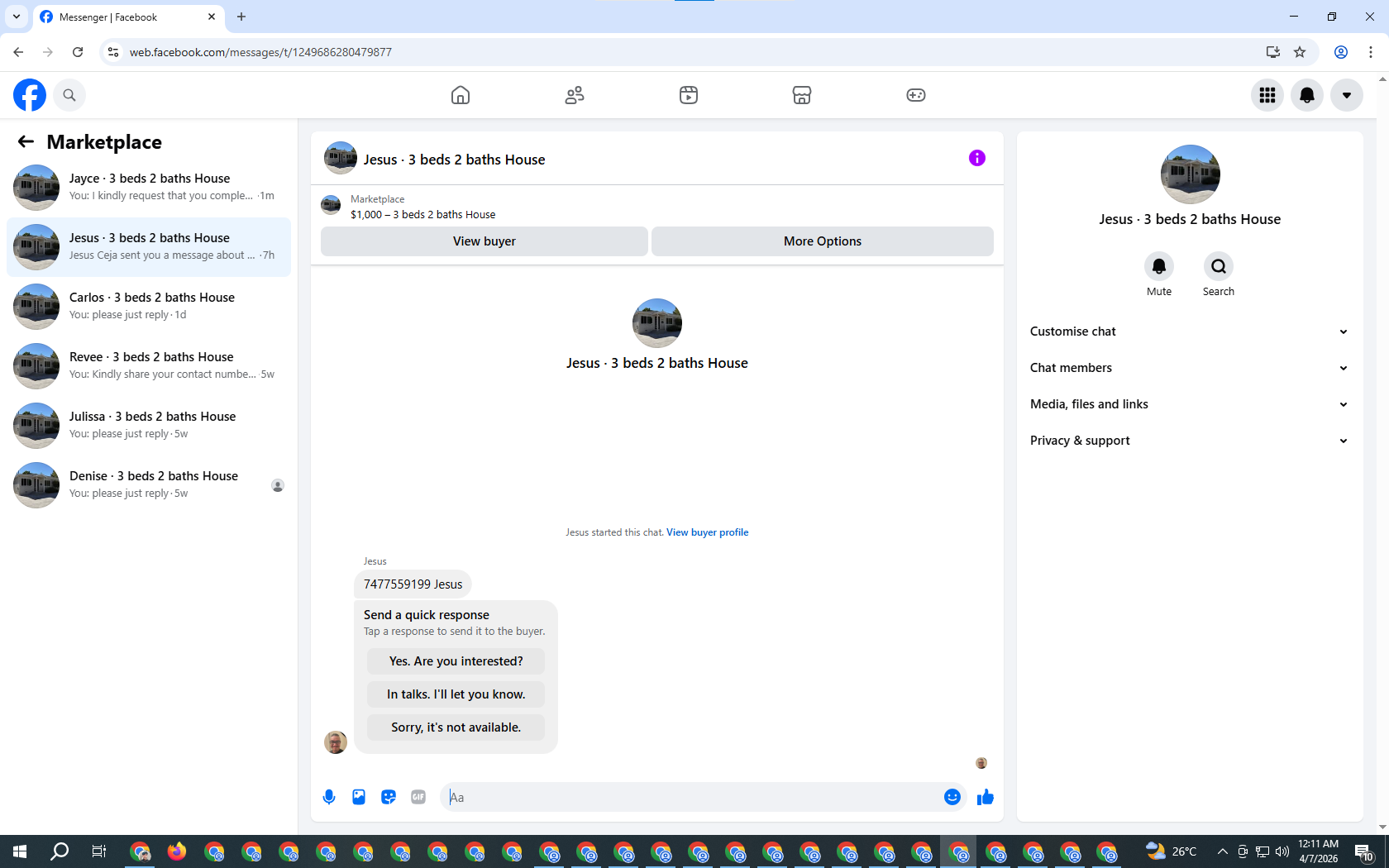Click the voice clip microphone icon

[329, 797]
